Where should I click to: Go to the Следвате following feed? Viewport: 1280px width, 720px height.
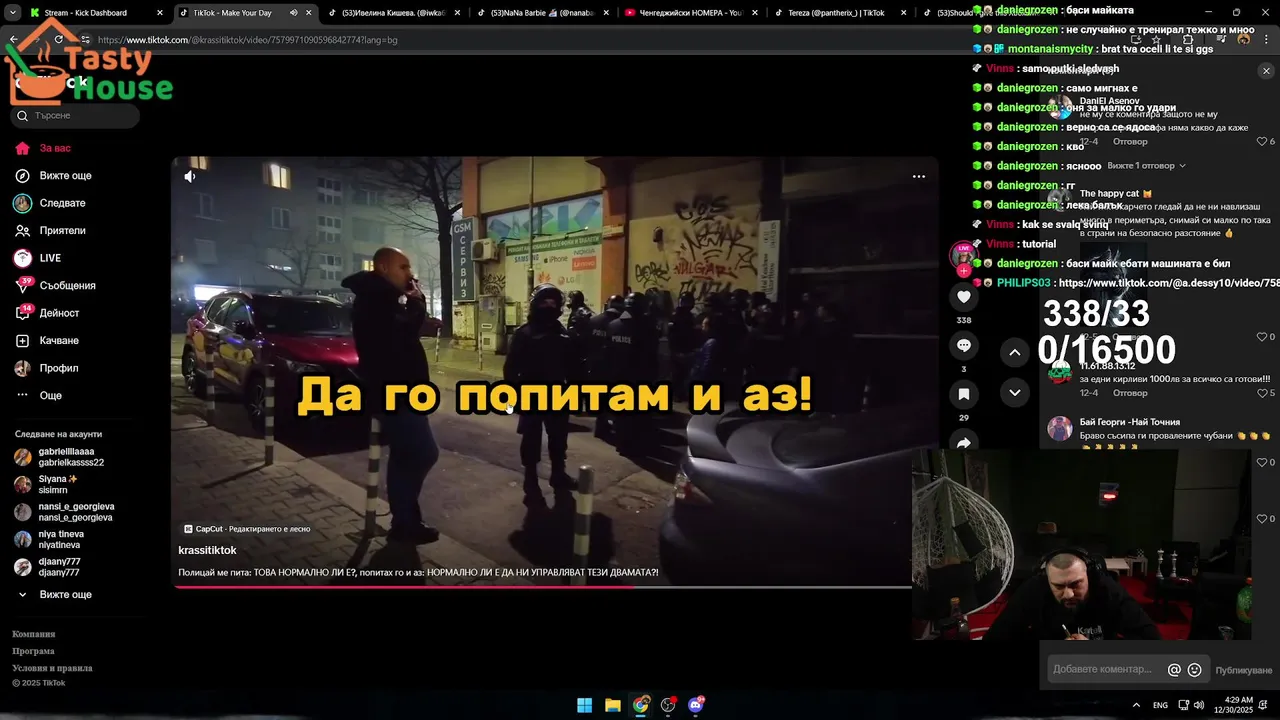pyautogui.click(x=62, y=203)
